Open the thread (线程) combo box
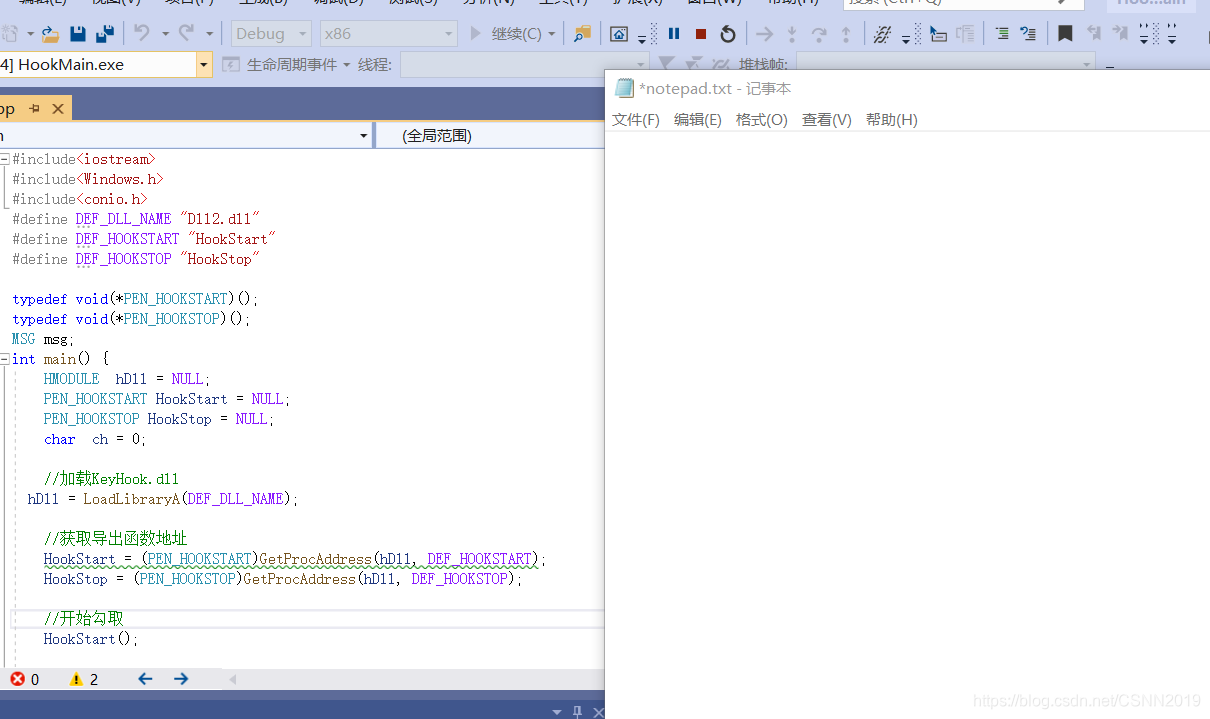Viewport: 1210px width, 719px height. pyautogui.click(x=525, y=65)
